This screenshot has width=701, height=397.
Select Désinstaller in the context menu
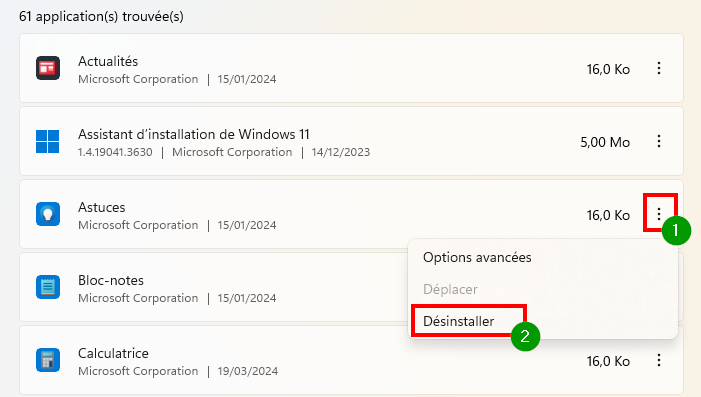click(x=458, y=321)
